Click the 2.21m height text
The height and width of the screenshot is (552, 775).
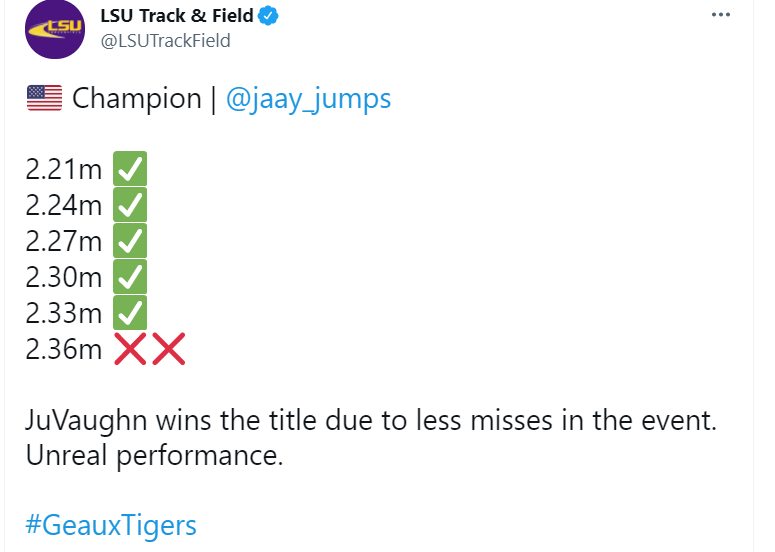(64, 169)
